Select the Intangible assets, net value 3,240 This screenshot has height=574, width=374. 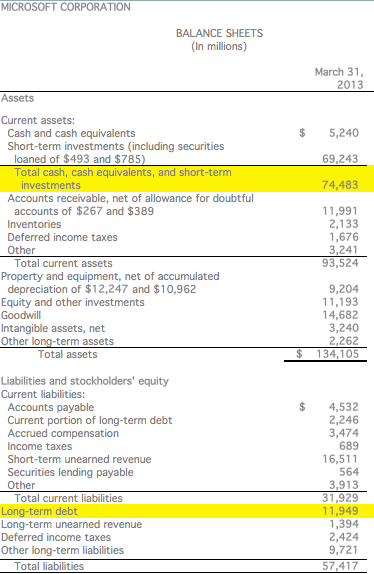click(344, 328)
